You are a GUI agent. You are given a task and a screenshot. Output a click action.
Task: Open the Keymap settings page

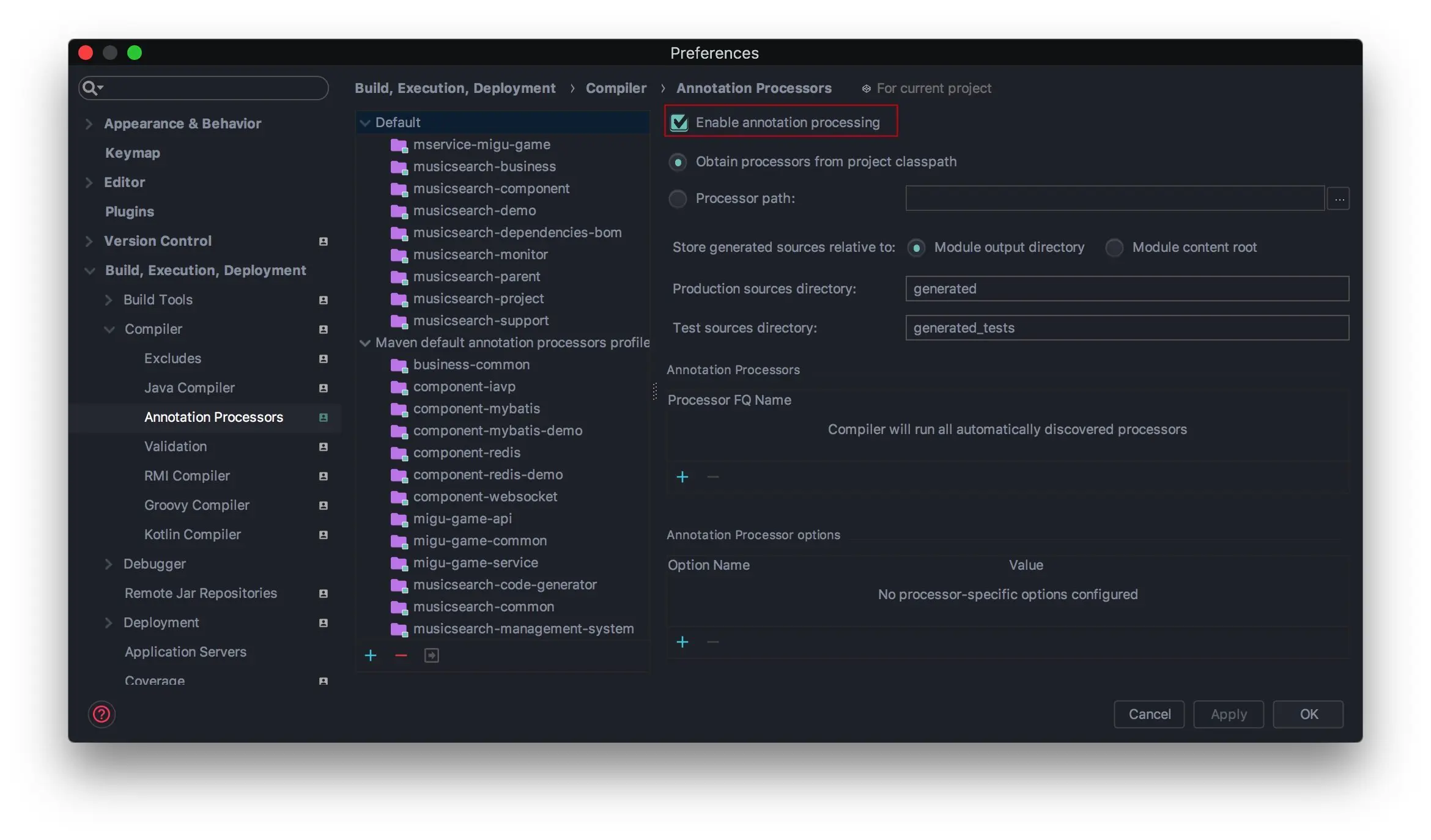click(132, 153)
